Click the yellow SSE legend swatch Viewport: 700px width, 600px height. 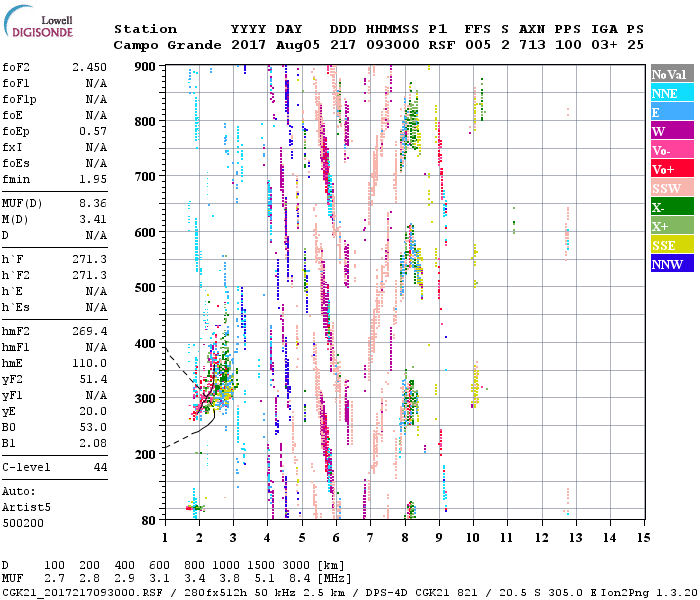tap(671, 246)
